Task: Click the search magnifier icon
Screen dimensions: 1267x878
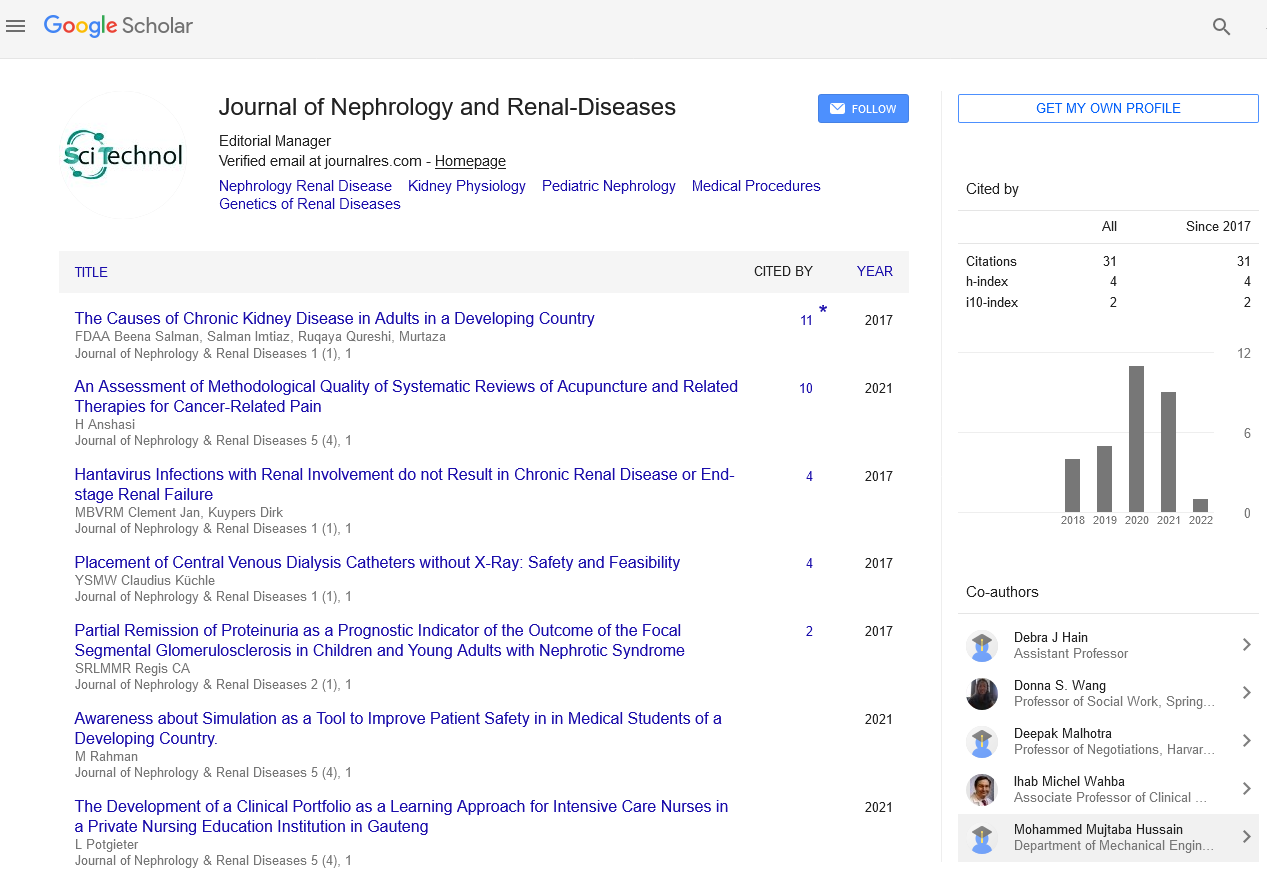Action: tap(1221, 27)
